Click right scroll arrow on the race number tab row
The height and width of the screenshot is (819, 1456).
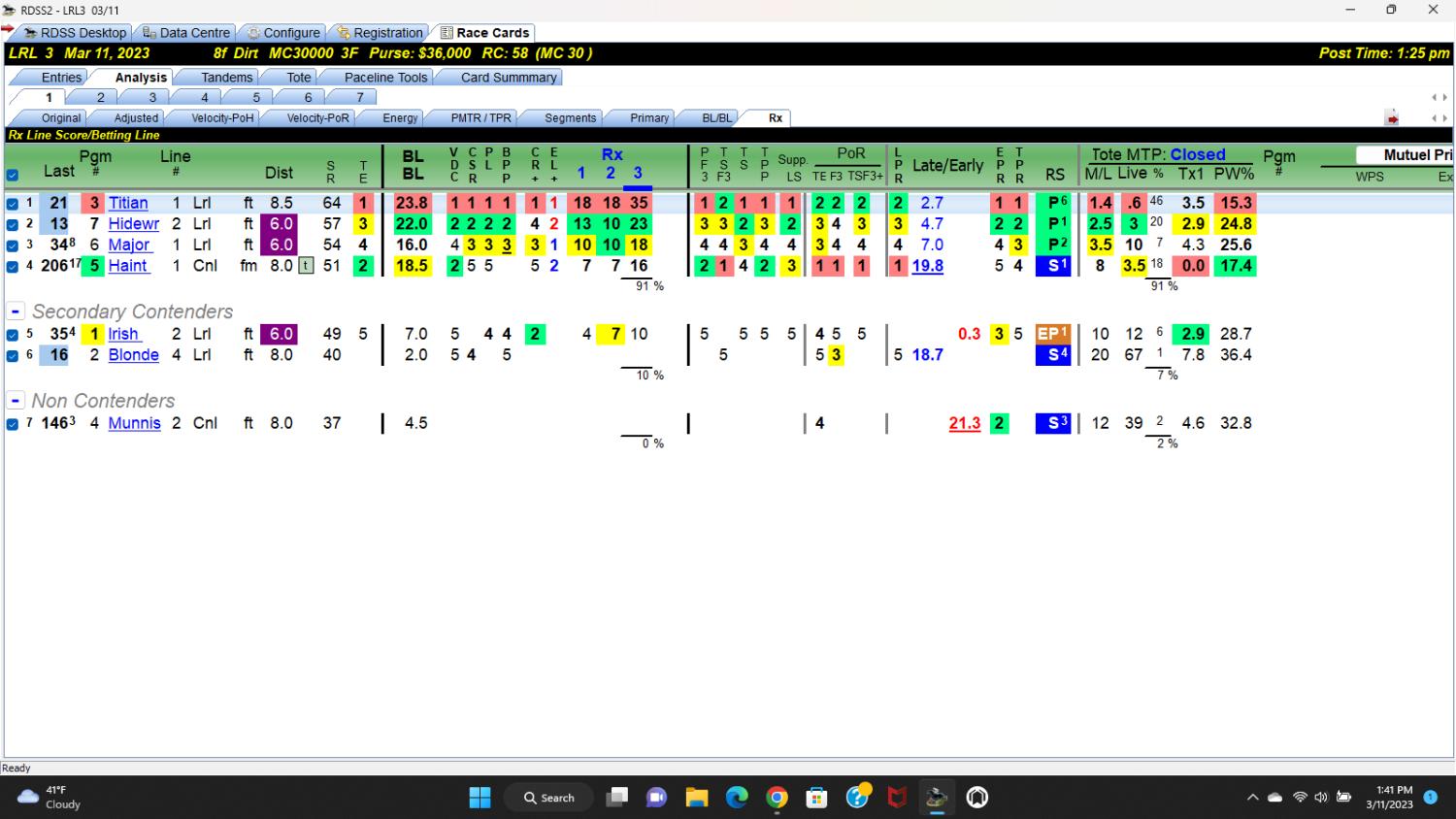(1445, 97)
